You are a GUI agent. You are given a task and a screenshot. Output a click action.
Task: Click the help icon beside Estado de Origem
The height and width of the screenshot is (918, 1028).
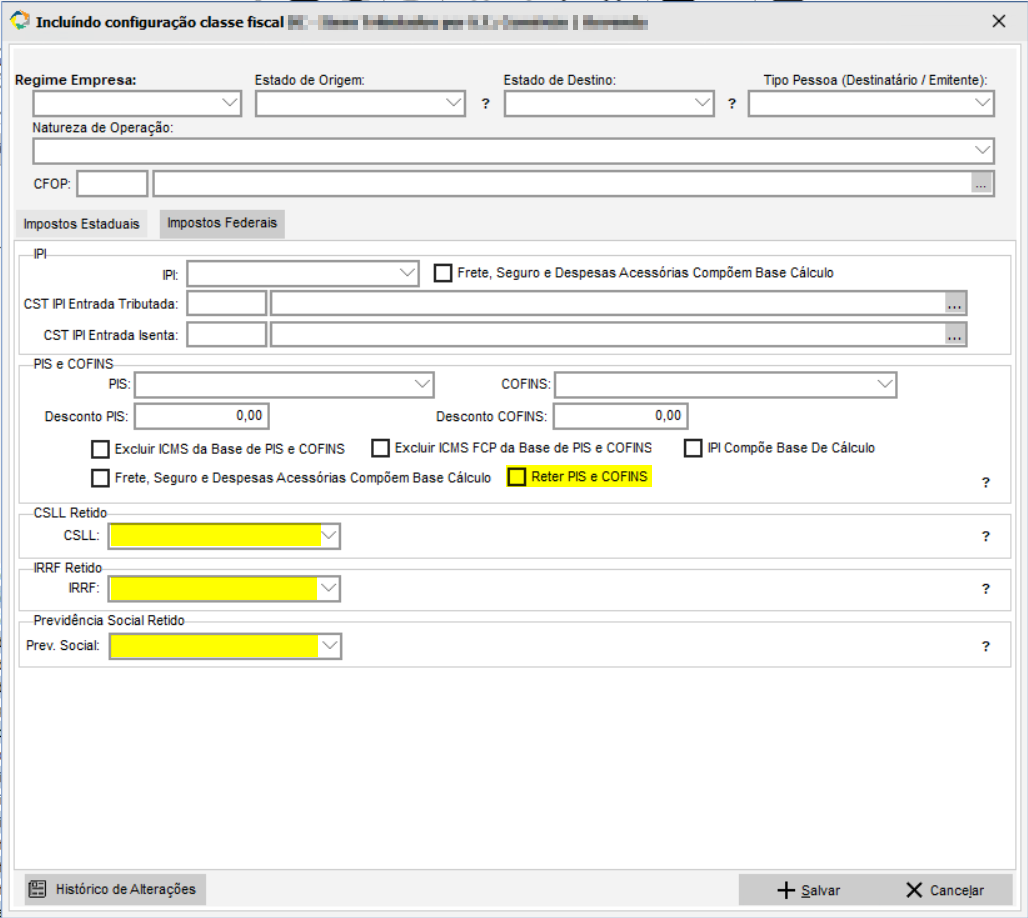(485, 104)
